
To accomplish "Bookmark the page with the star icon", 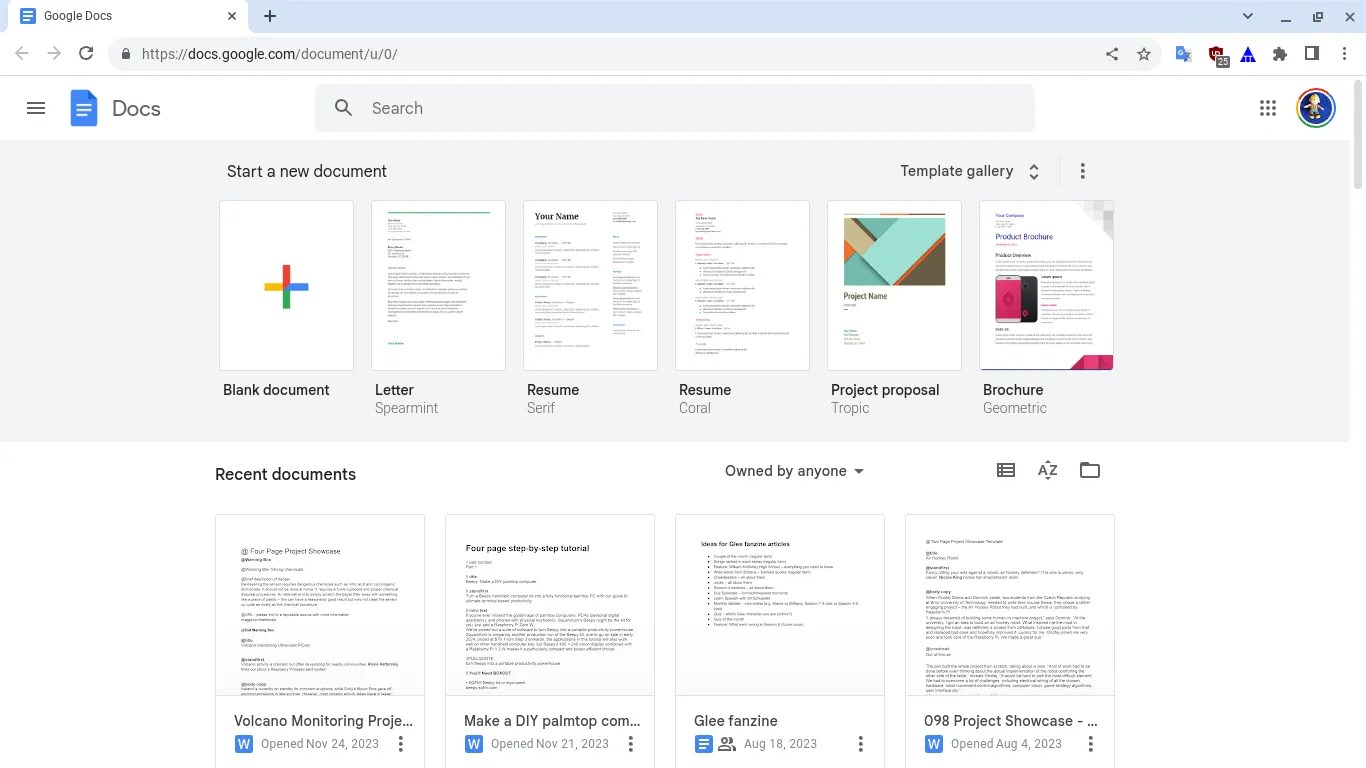I will point(1143,54).
